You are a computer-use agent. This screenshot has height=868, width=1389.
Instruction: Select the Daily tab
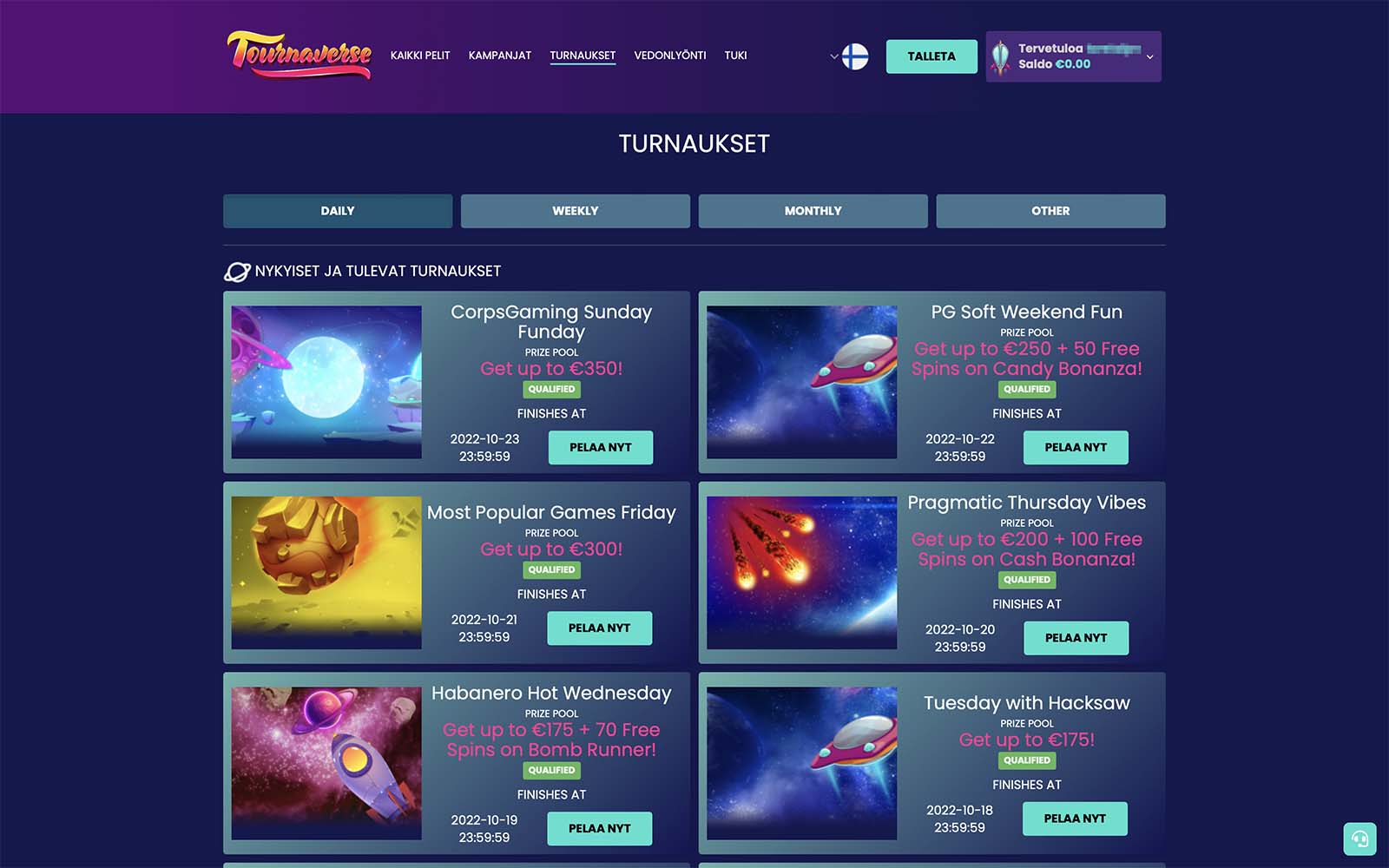(338, 211)
